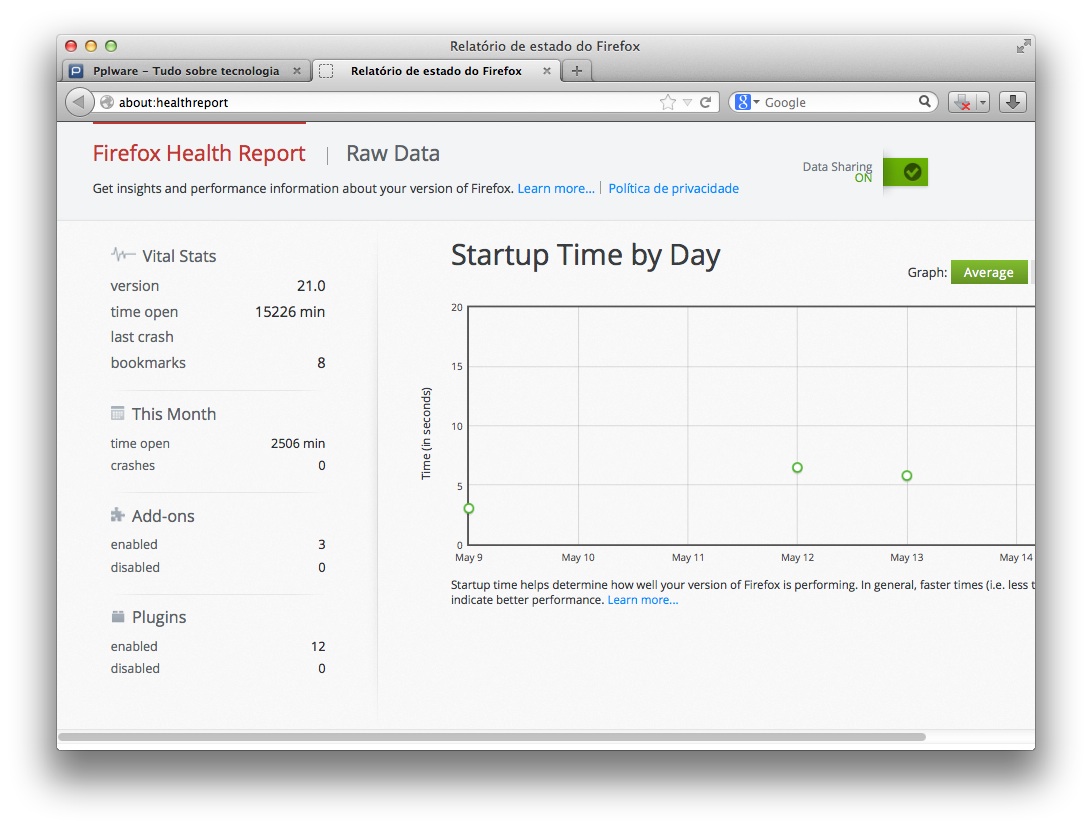Click the May 13 data point
The image size is (1092, 829).
[x=907, y=476]
